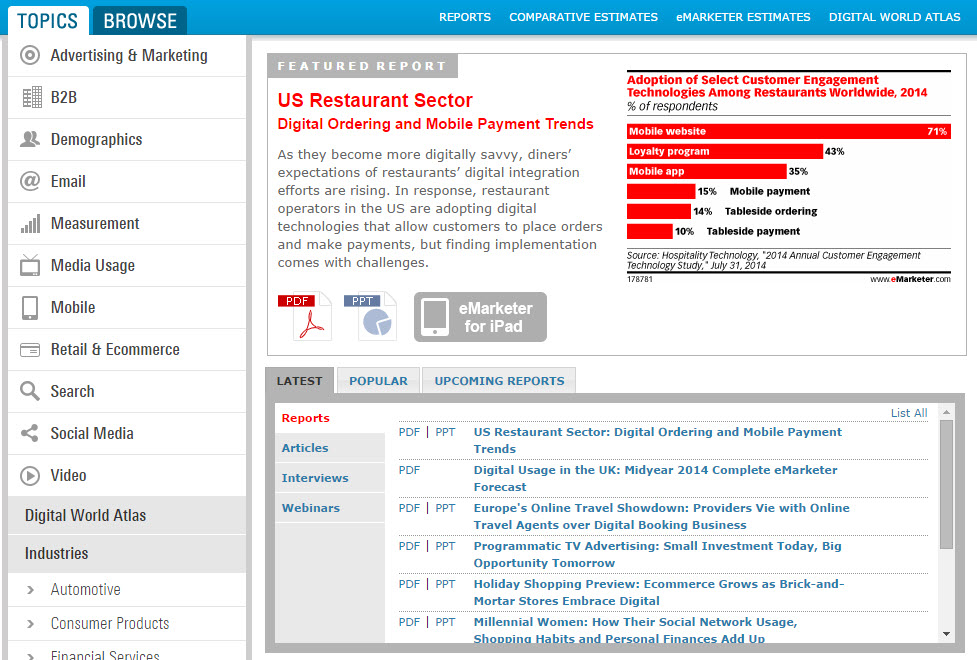Click the reports list scrollbar down arrow

(x=946, y=634)
